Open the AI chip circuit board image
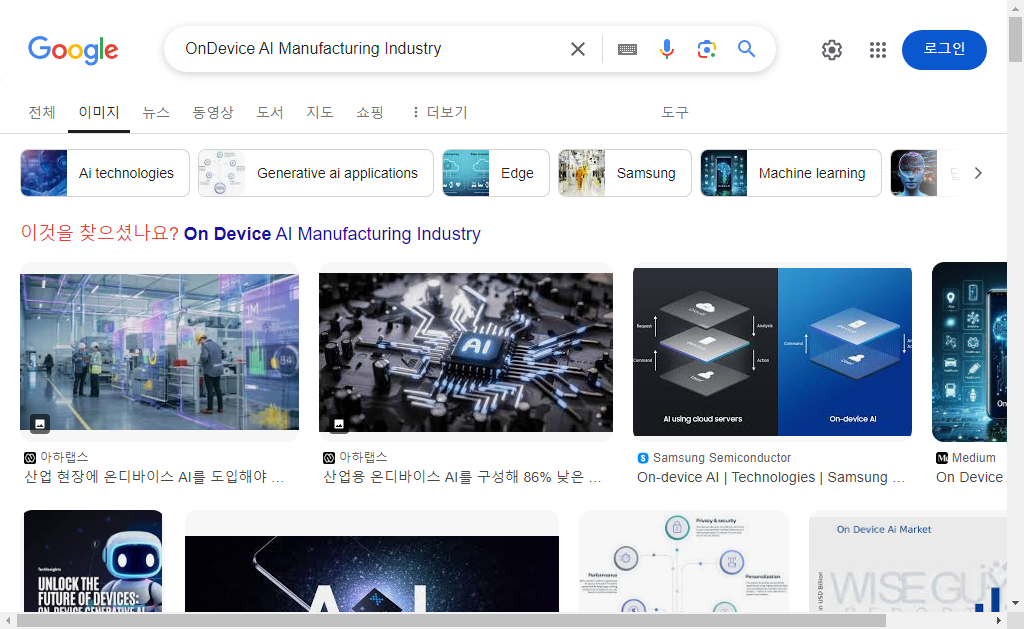 point(466,352)
